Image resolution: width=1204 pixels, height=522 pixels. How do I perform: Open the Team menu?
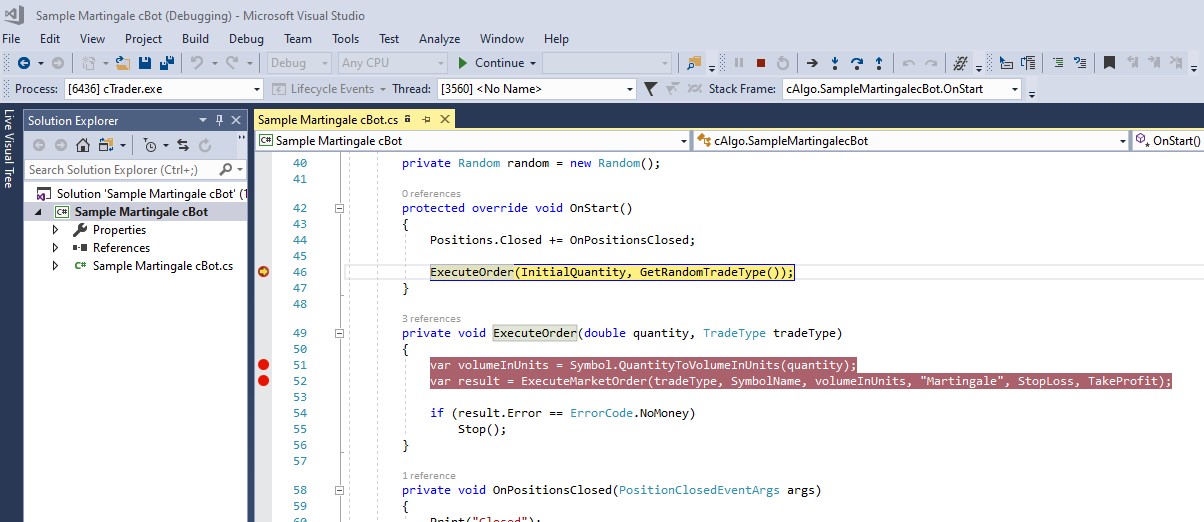pyautogui.click(x=298, y=39)
